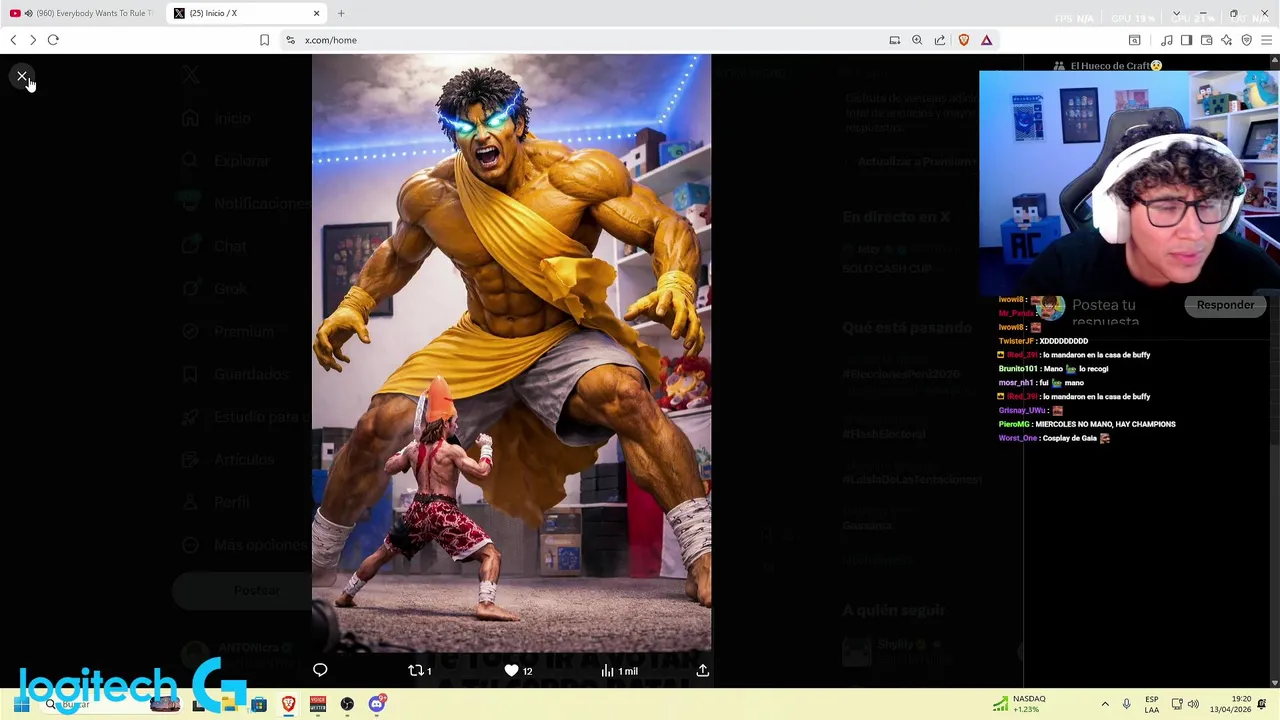The width and height of the screenshot is (1280, 720).
Task: Open OBS Studio from the taskbar
Action: (x=347, y=704)
